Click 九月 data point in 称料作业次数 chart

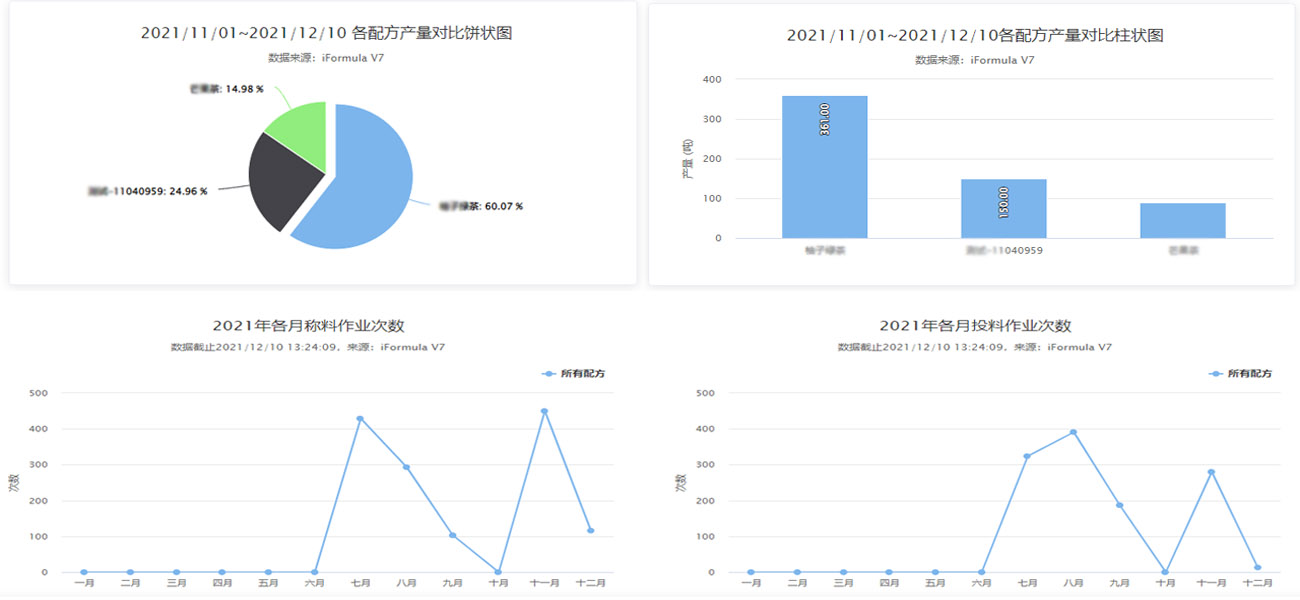click(x=452, y=535)
